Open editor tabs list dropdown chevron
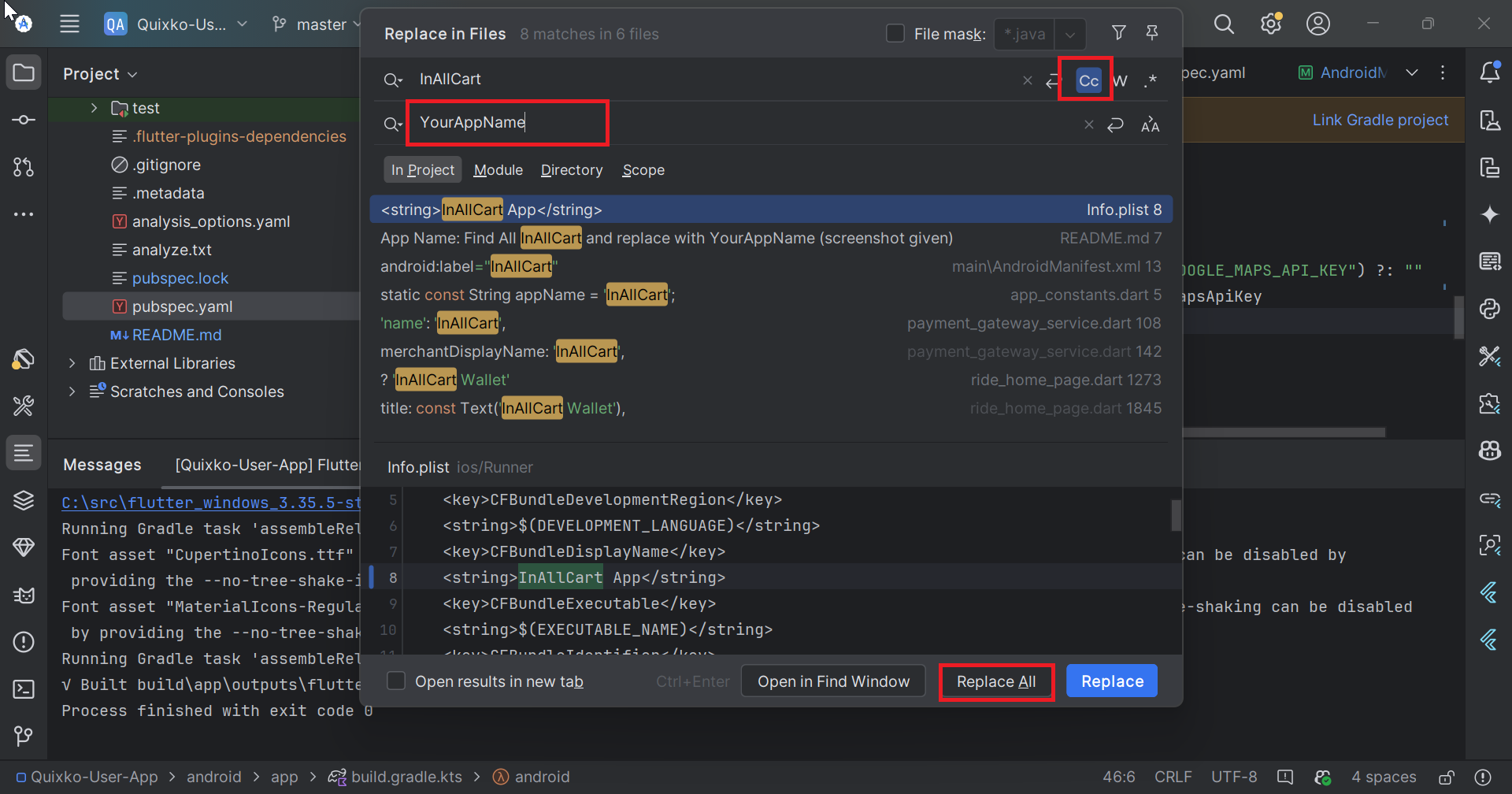 [1412, 72]
